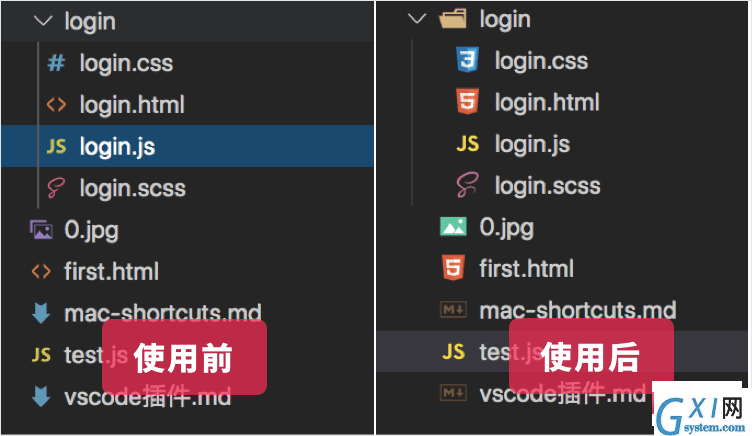Click blue arrow icon beside vscode插件.md
Image resolution: width=752 pixels, height=436 pixels.
tap(41, 397)
